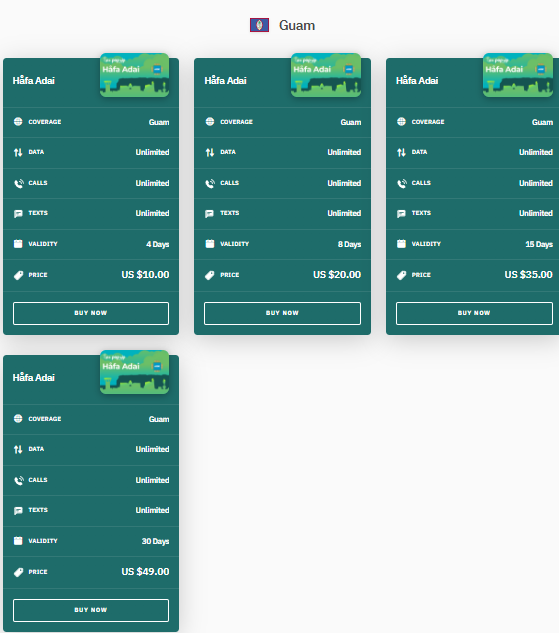Image resolution: width=559 pixels, height=633 pixels.
Task: Buy the US $49.00 Håfa Adai plan
Action: [91, 610]
